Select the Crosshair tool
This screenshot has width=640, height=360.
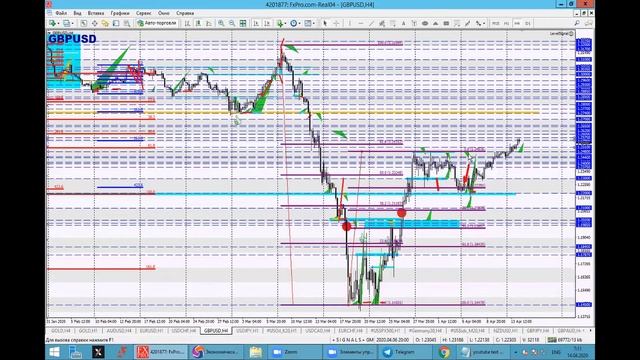[x=336, y=23]
